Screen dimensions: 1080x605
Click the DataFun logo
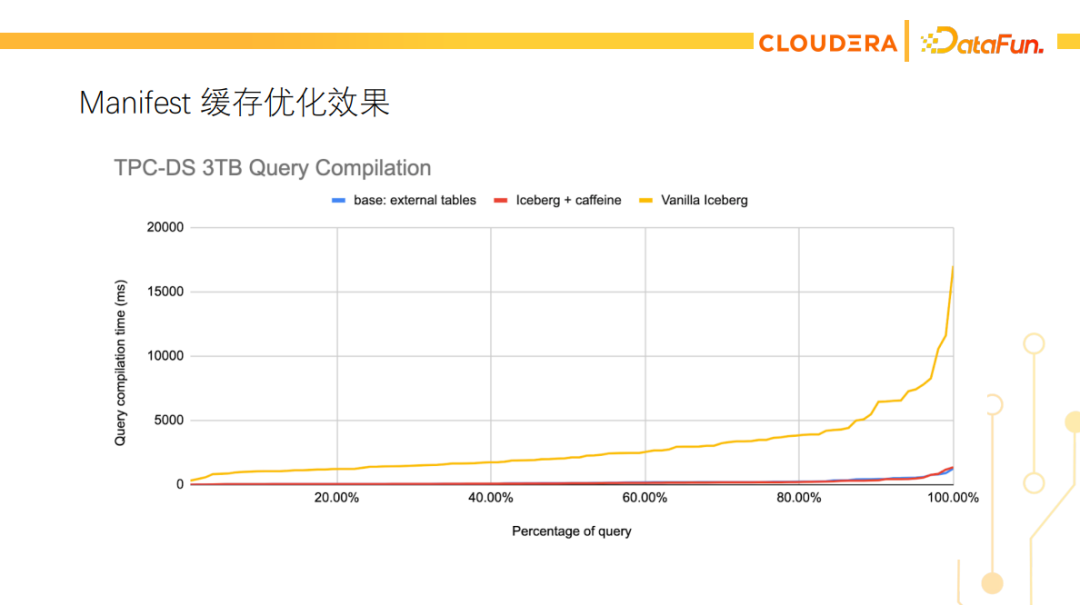point(982,43)
